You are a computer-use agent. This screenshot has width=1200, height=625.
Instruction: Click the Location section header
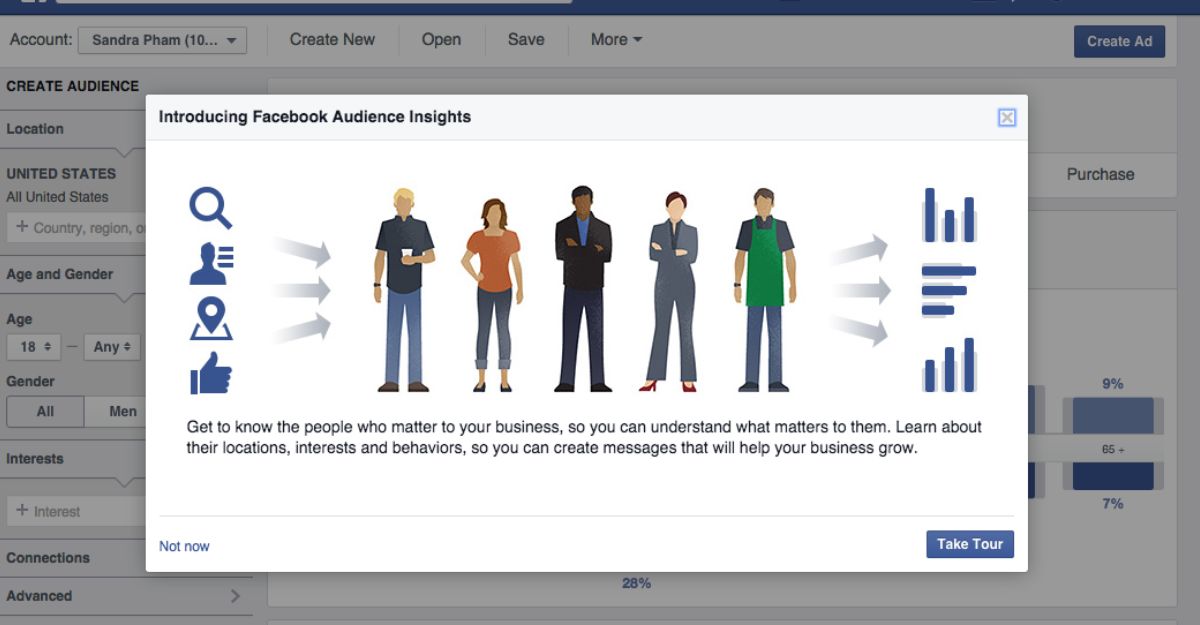[x=35, y=129]
